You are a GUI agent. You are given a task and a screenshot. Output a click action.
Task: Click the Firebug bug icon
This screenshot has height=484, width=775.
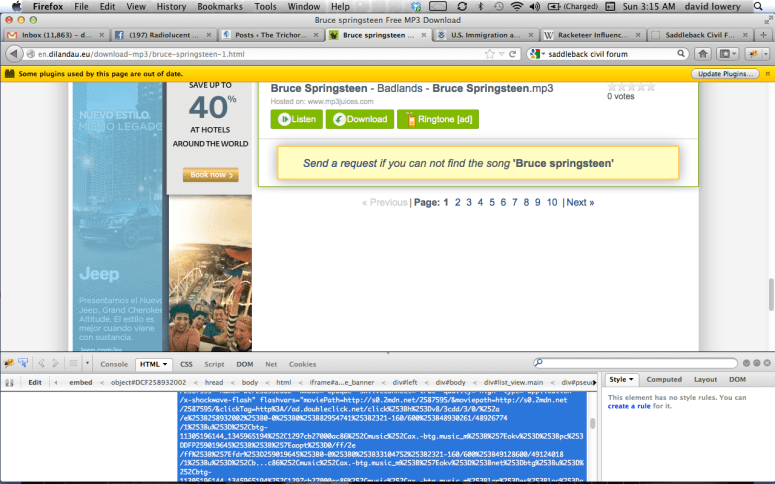coord(9,364)
